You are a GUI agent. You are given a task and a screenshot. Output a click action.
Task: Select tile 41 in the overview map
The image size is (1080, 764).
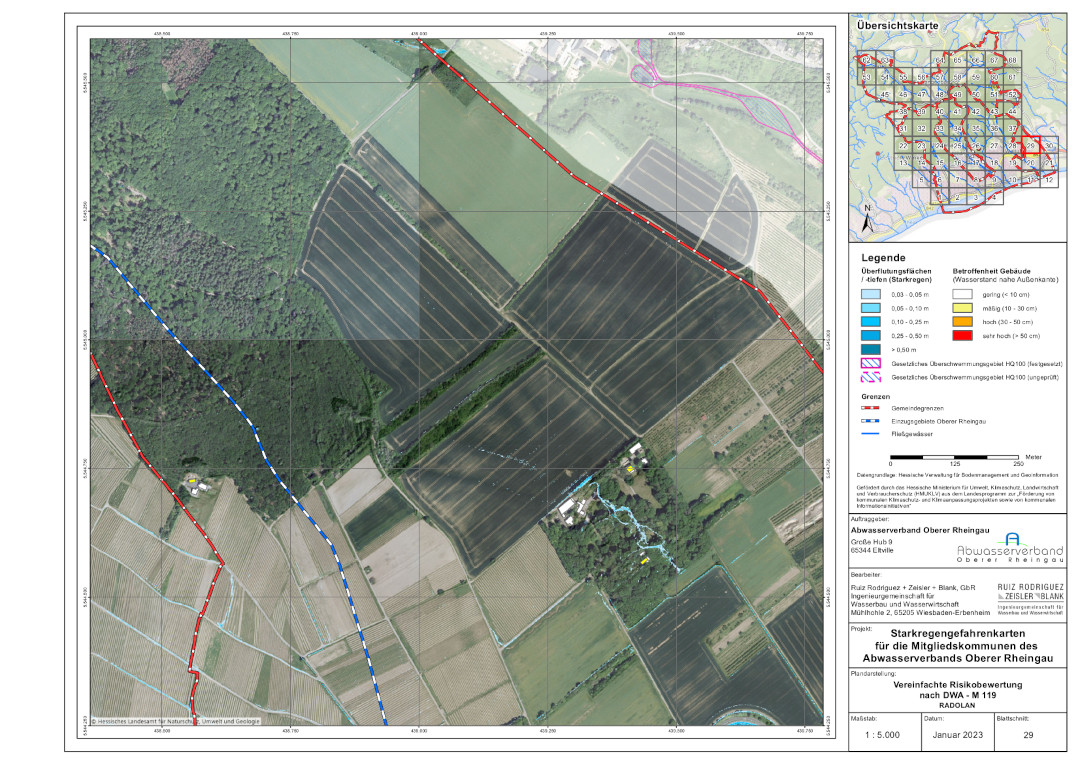(958, 112)
